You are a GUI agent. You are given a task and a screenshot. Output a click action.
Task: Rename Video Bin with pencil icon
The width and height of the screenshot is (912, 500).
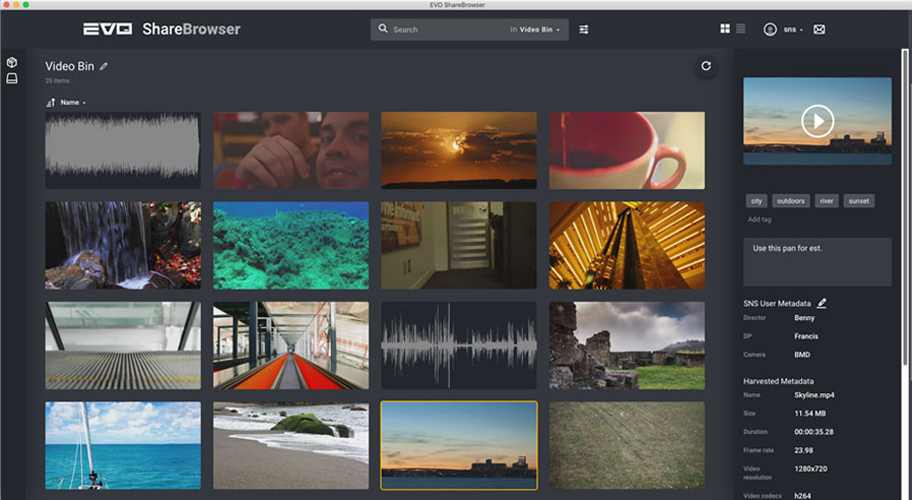tap(104, 66)
